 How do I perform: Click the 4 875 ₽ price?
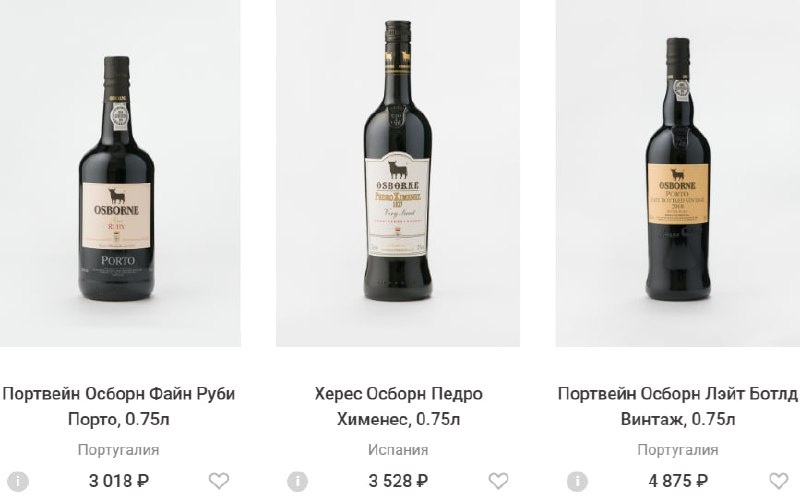click(678, 481)
